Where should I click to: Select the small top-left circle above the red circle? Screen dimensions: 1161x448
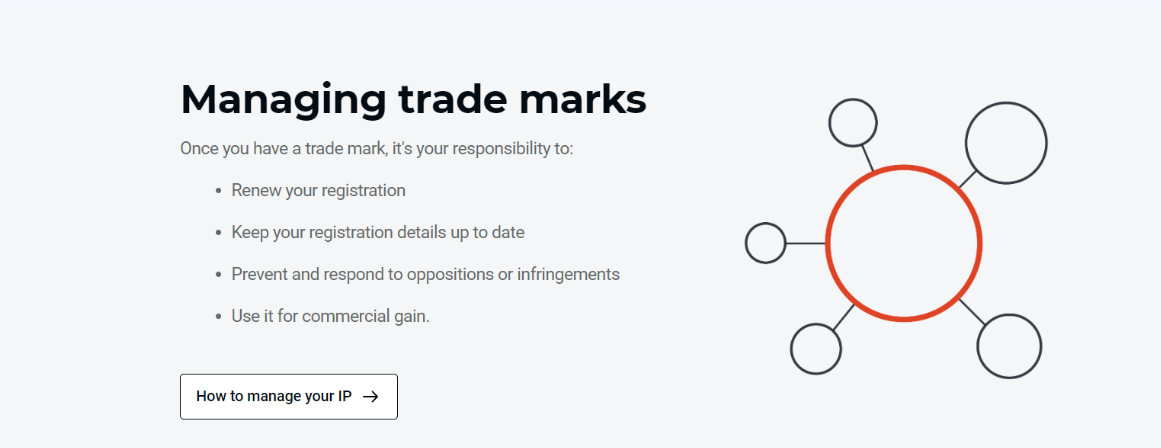(853, 123)
